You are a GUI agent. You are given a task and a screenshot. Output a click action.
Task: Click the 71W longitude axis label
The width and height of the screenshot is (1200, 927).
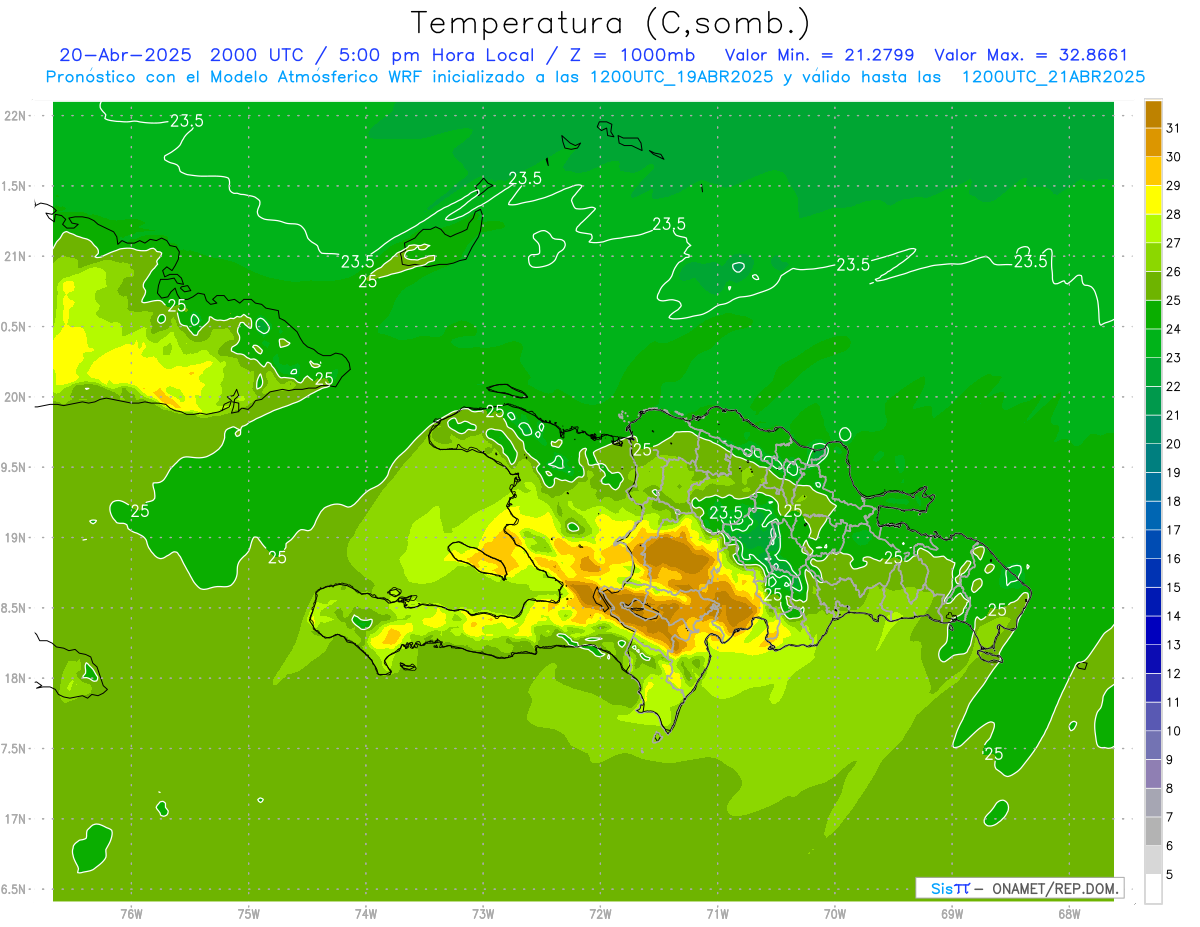[x=717, y=913]
